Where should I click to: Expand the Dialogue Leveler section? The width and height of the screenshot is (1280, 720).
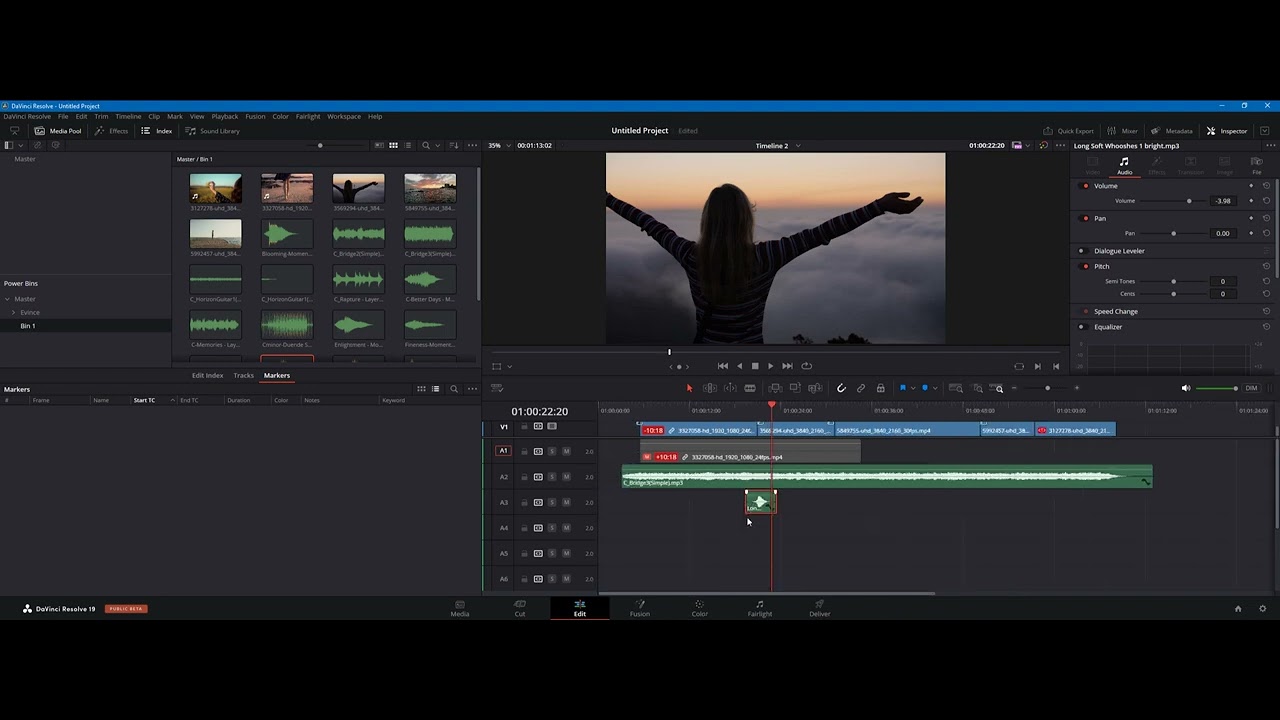pyautogui.click(x=1119, y=251)
